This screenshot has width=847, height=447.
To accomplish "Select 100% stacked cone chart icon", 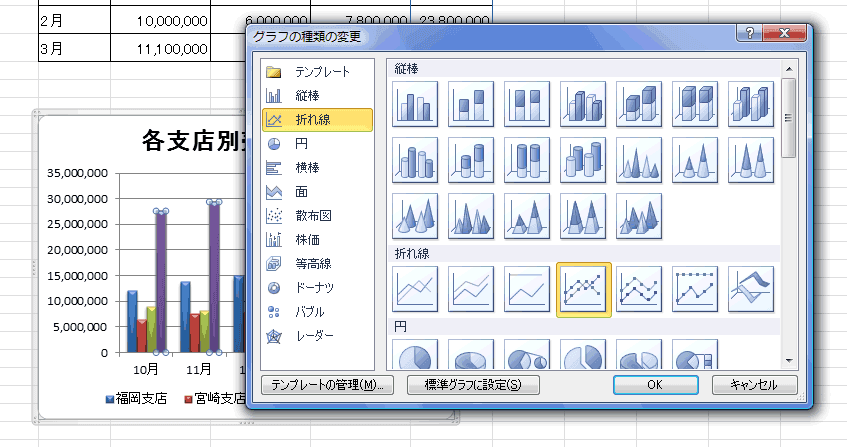I will coord(751,160).
